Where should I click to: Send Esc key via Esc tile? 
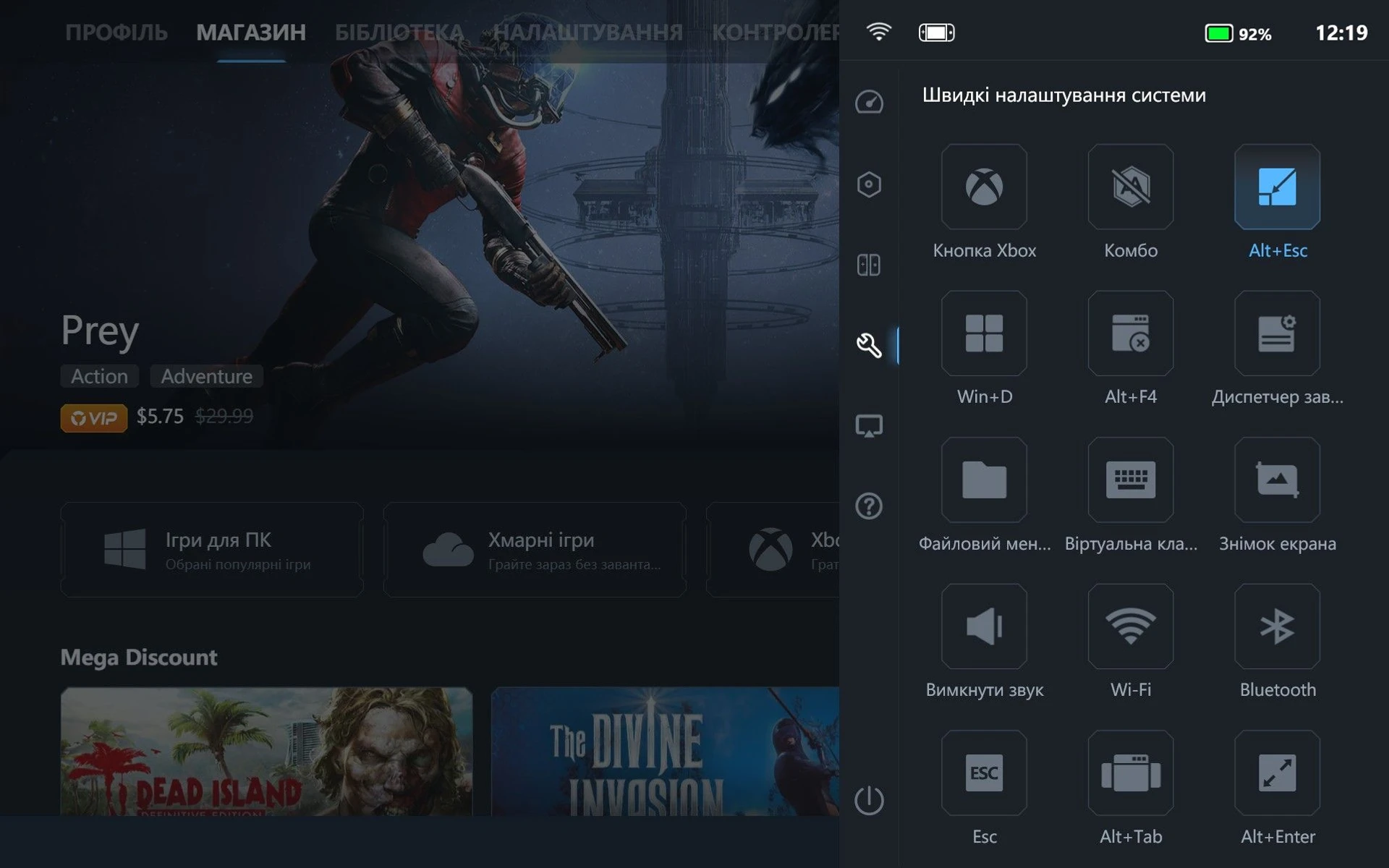pyautogui.click(x=984, y=773)
